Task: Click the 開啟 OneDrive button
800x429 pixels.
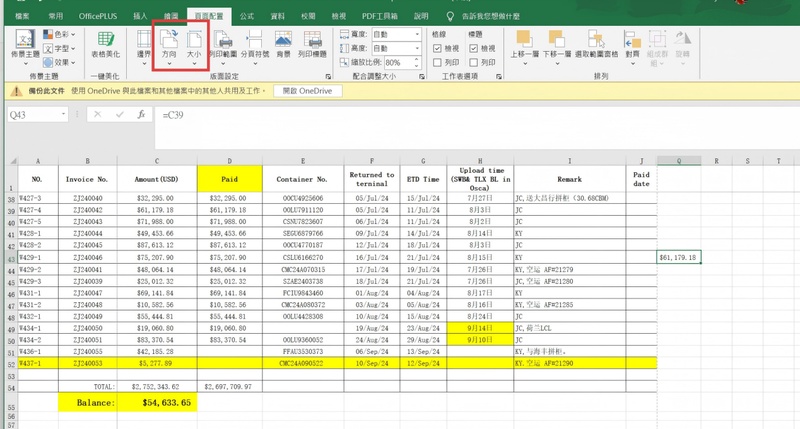Action: tap(308, 91)
